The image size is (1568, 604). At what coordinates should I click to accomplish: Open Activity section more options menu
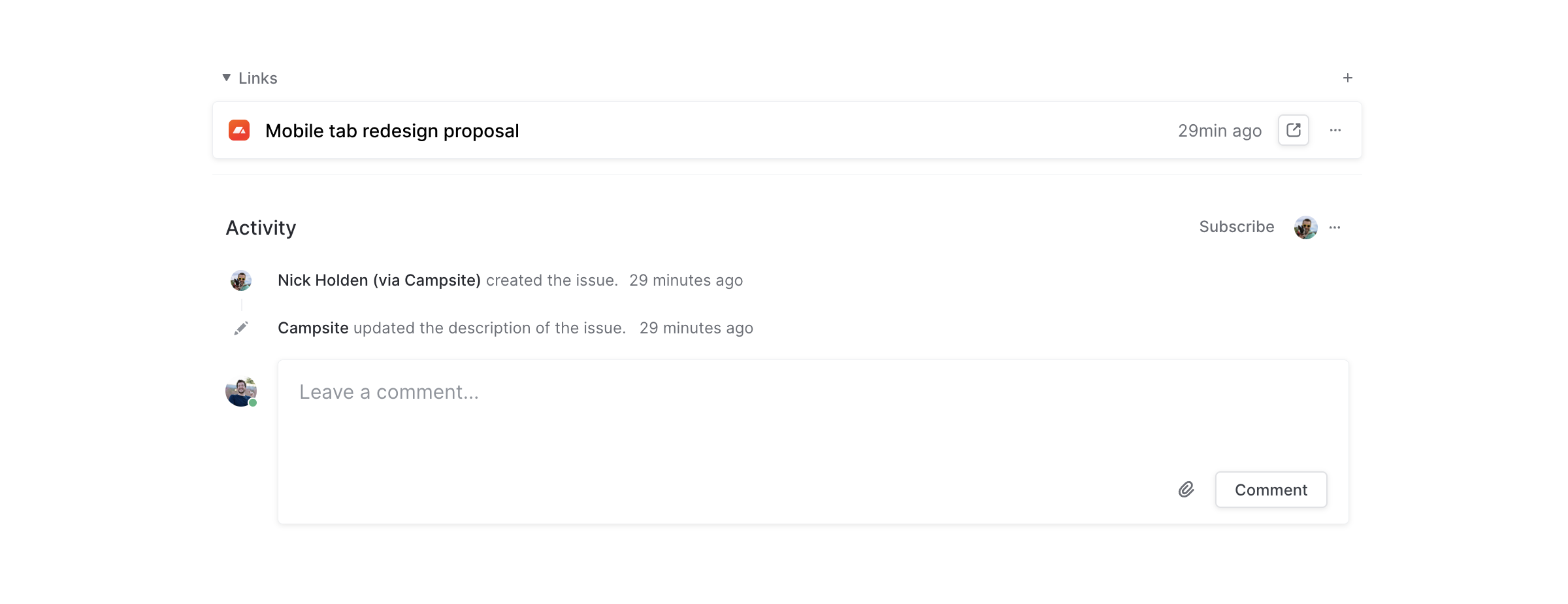[x=1335, y=227]
